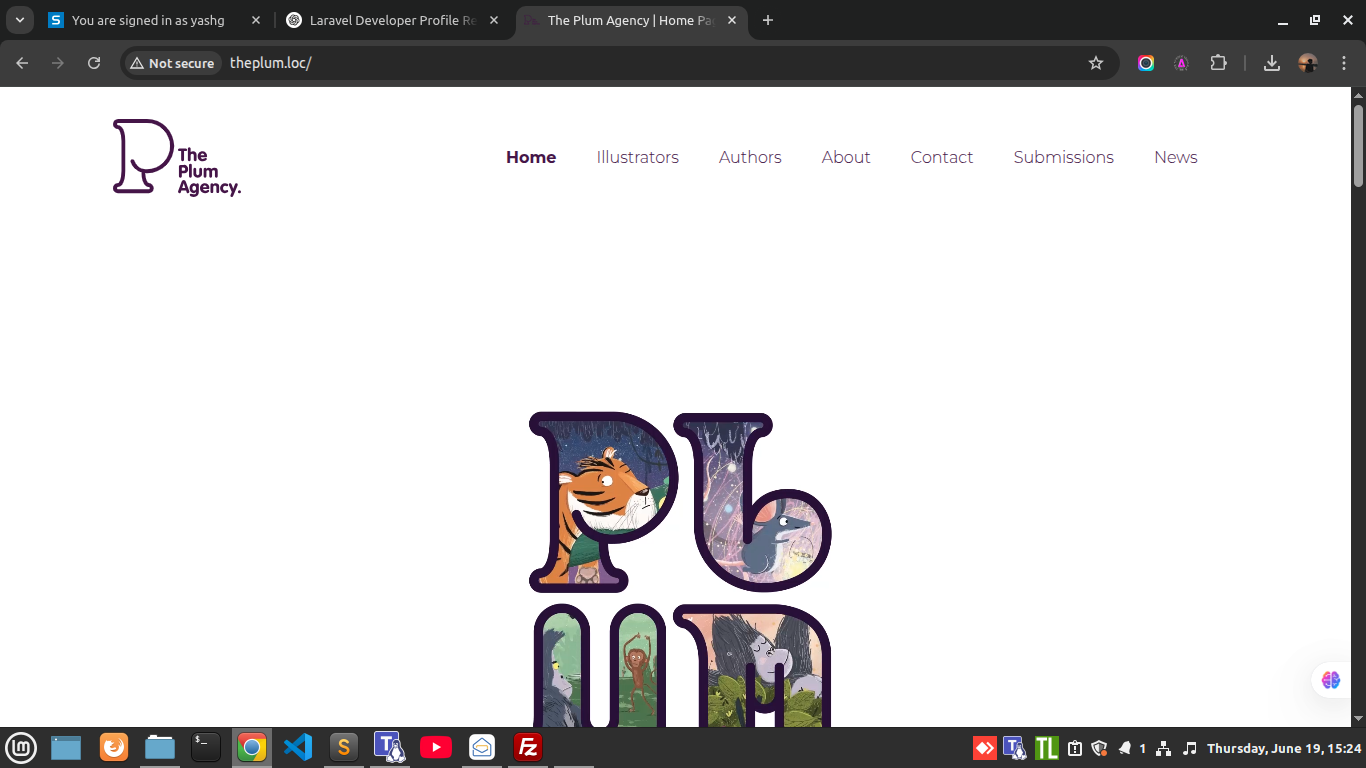The height and width of the screenshot is (768, 1366).
Task: Click the page vertical scrollbar thumb
Action: [x=1358, y=145]
